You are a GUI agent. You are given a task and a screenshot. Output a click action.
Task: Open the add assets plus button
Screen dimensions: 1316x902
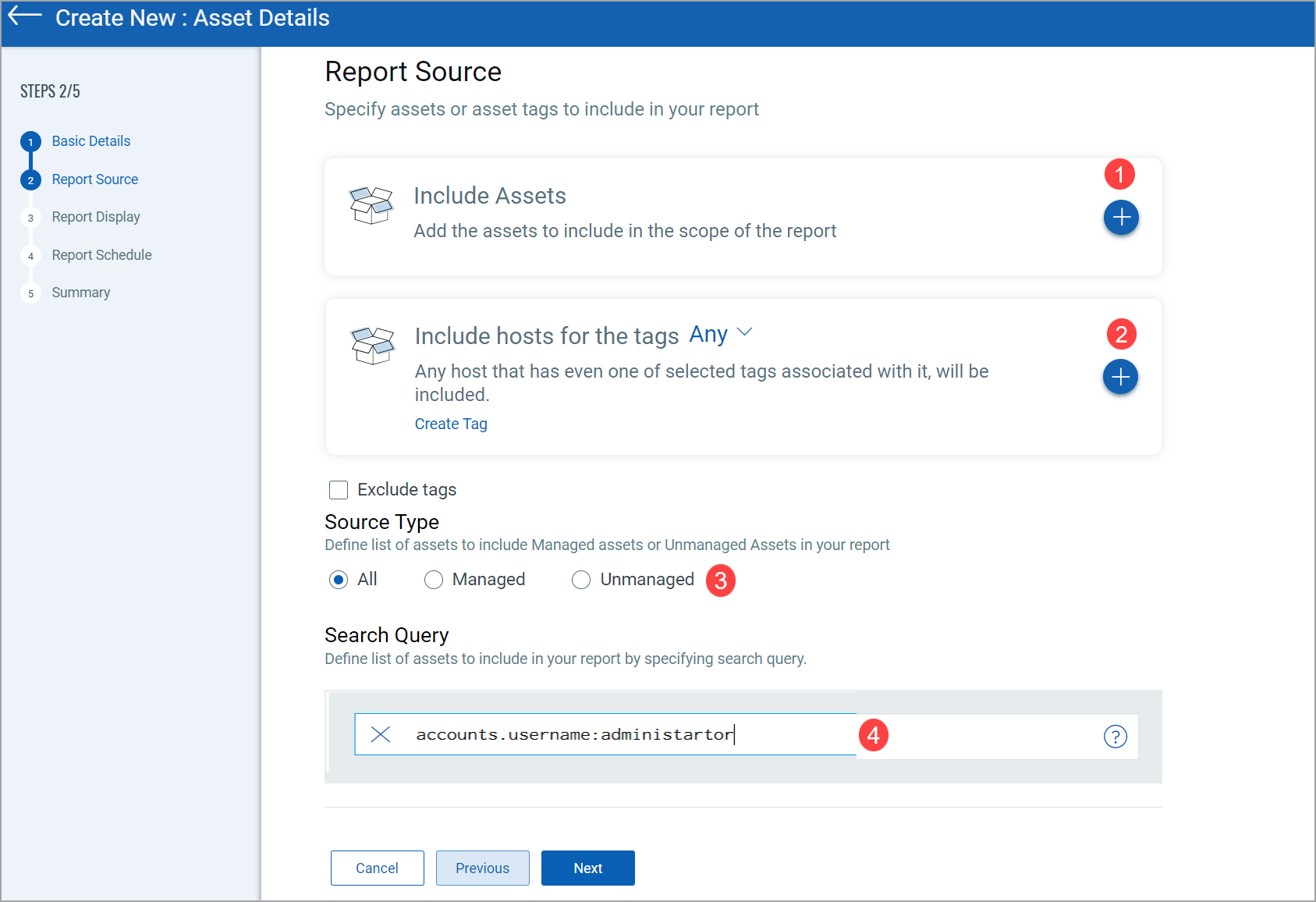(x=1121, y=218)
